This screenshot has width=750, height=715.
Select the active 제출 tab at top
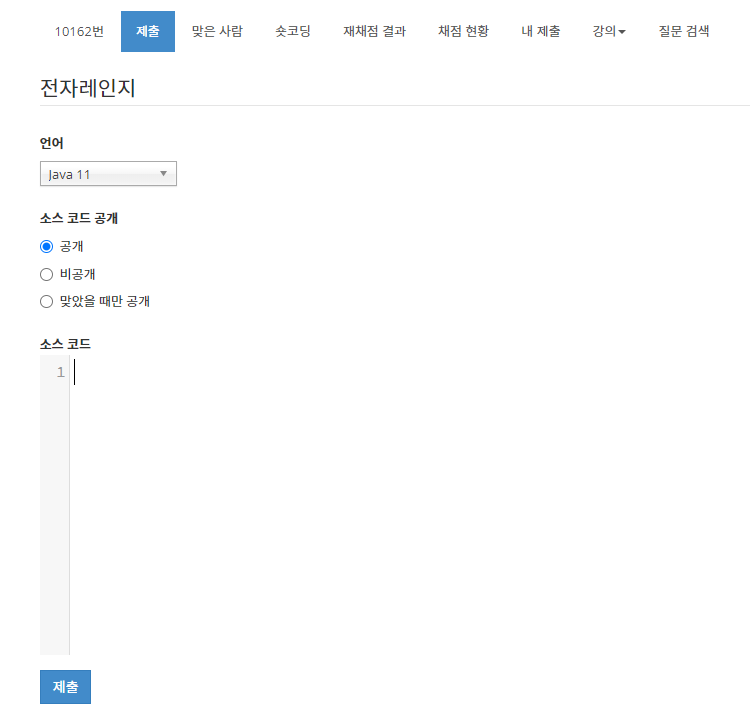click(x=148, y=32)
